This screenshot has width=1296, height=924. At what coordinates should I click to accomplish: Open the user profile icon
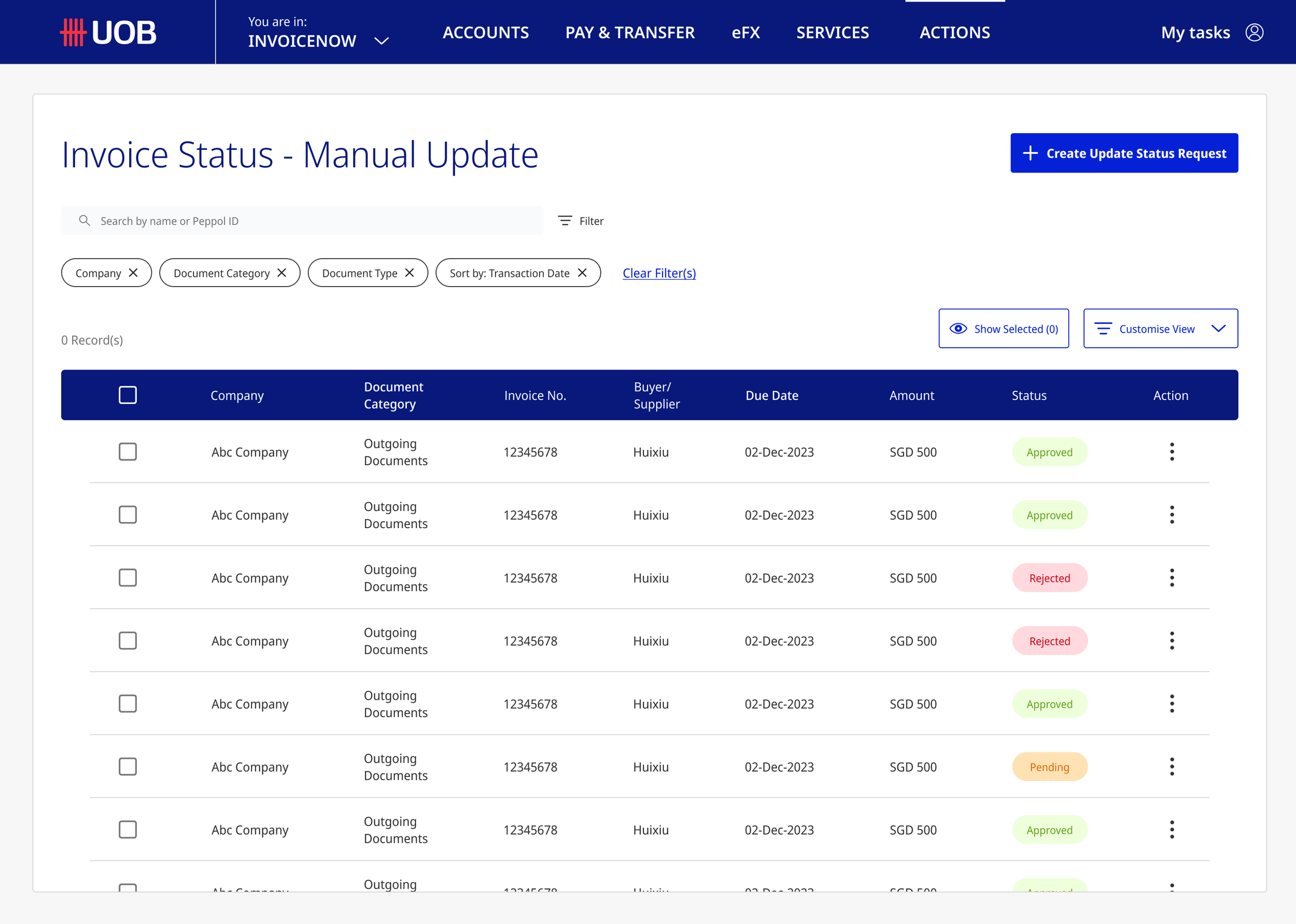click(x=1255, y=33)
